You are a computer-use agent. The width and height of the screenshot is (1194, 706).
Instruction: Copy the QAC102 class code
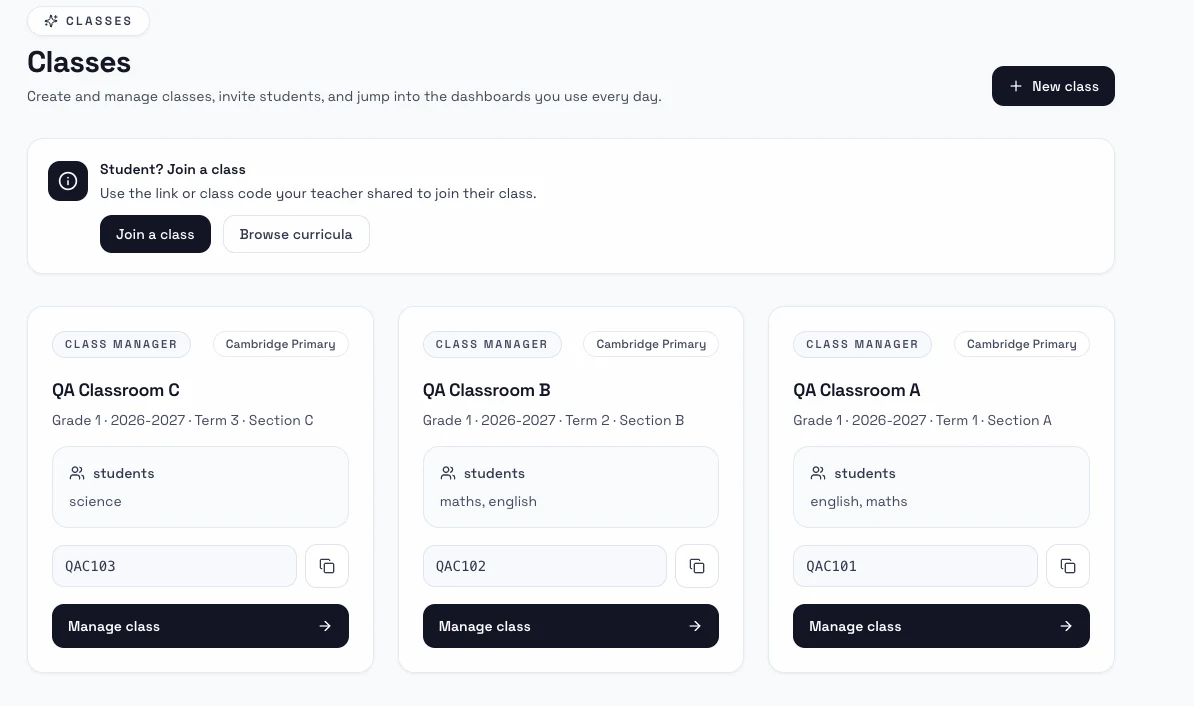697,566
